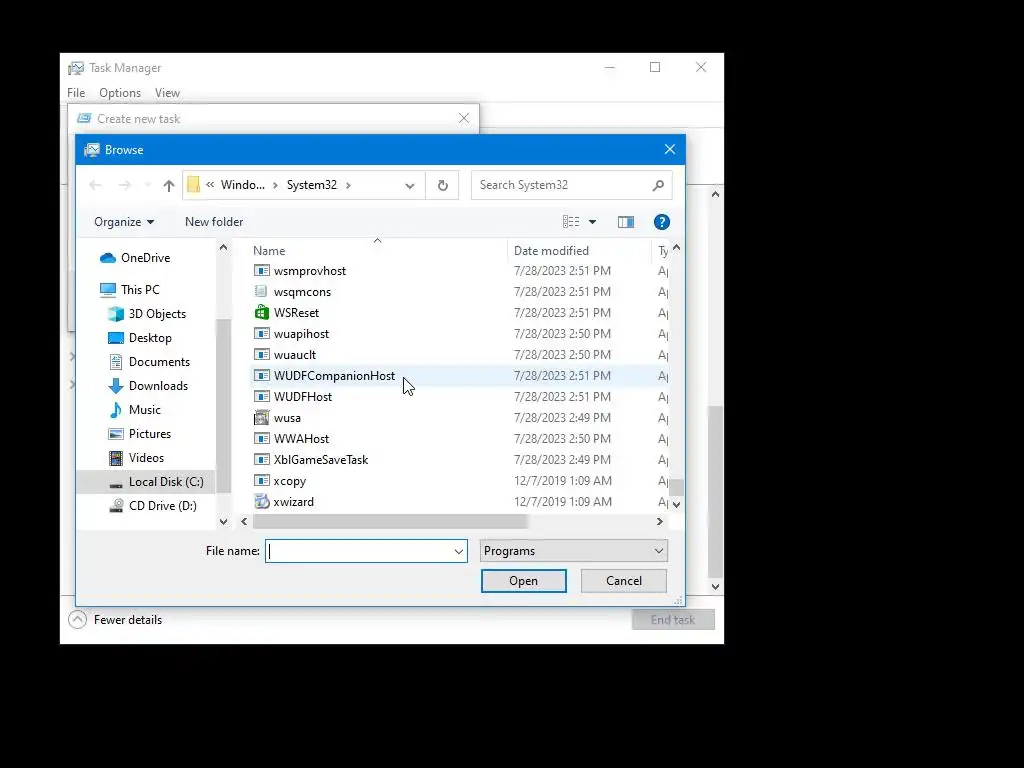Click the horizontal scrollbar thumb in file list
This screenshot has height=768, width=1024.
(x=390, y=521)
